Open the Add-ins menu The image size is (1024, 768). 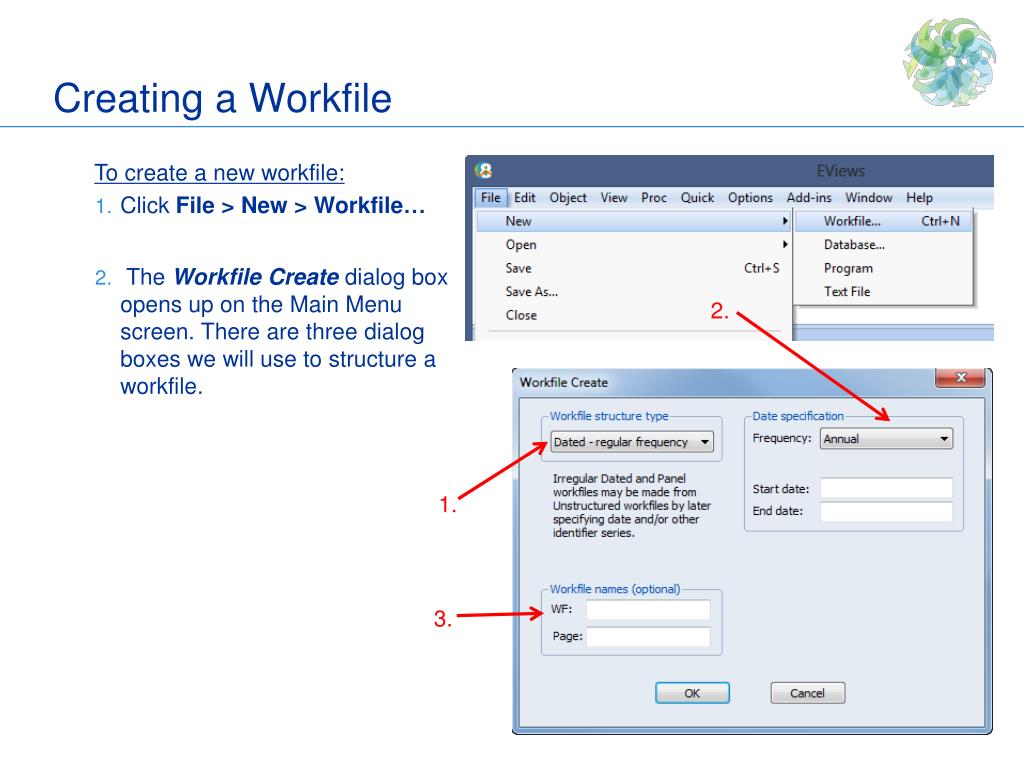[x=808, y=198]
